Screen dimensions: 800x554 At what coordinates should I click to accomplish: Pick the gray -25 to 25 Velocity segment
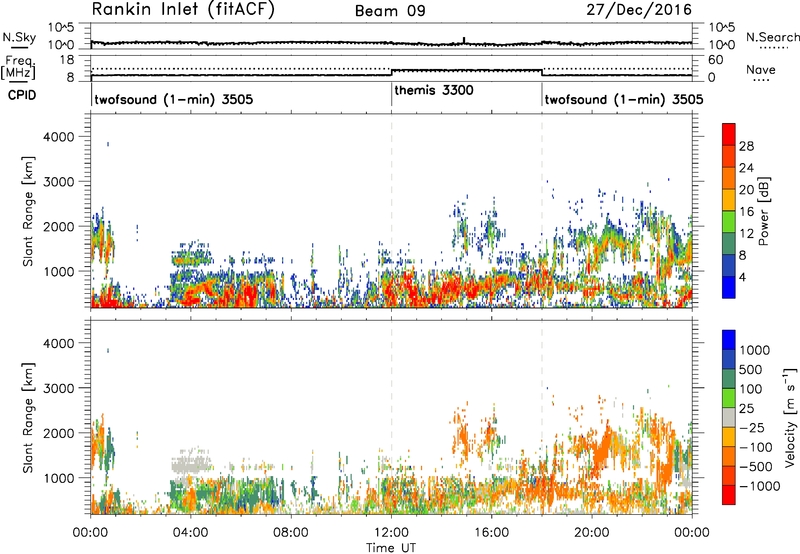pos(729,417)
